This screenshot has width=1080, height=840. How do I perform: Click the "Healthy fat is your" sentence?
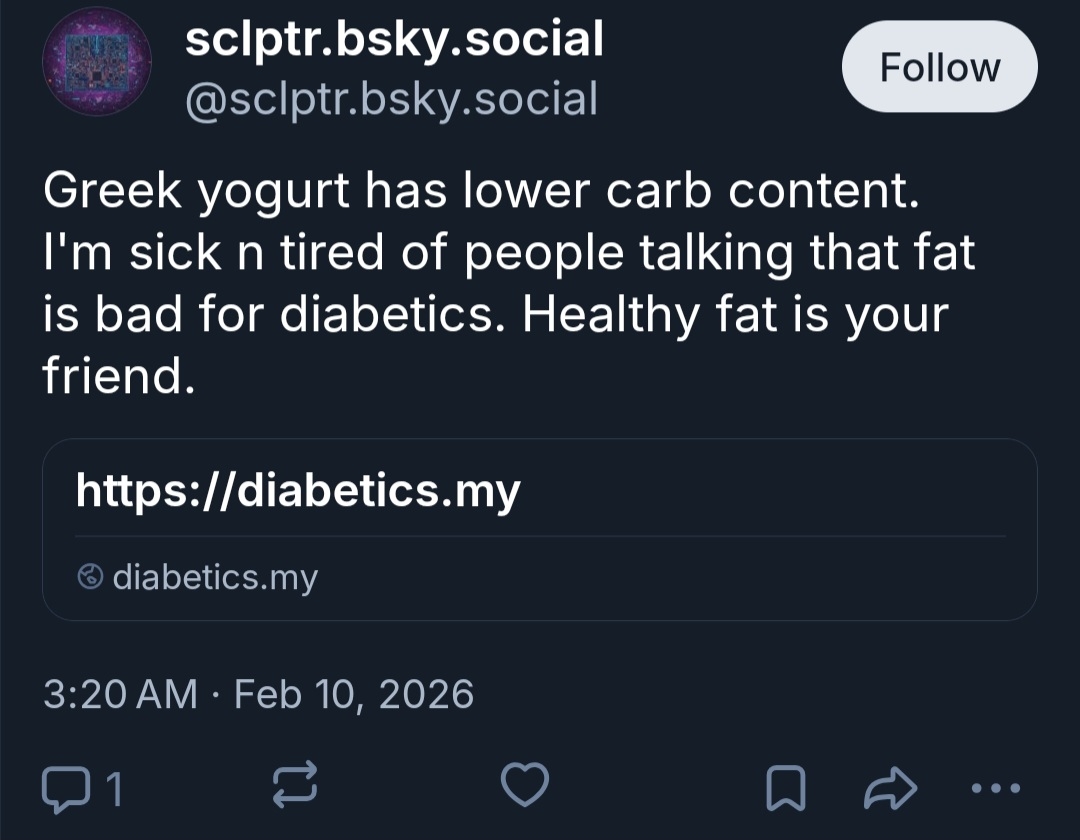click(734, 315)
